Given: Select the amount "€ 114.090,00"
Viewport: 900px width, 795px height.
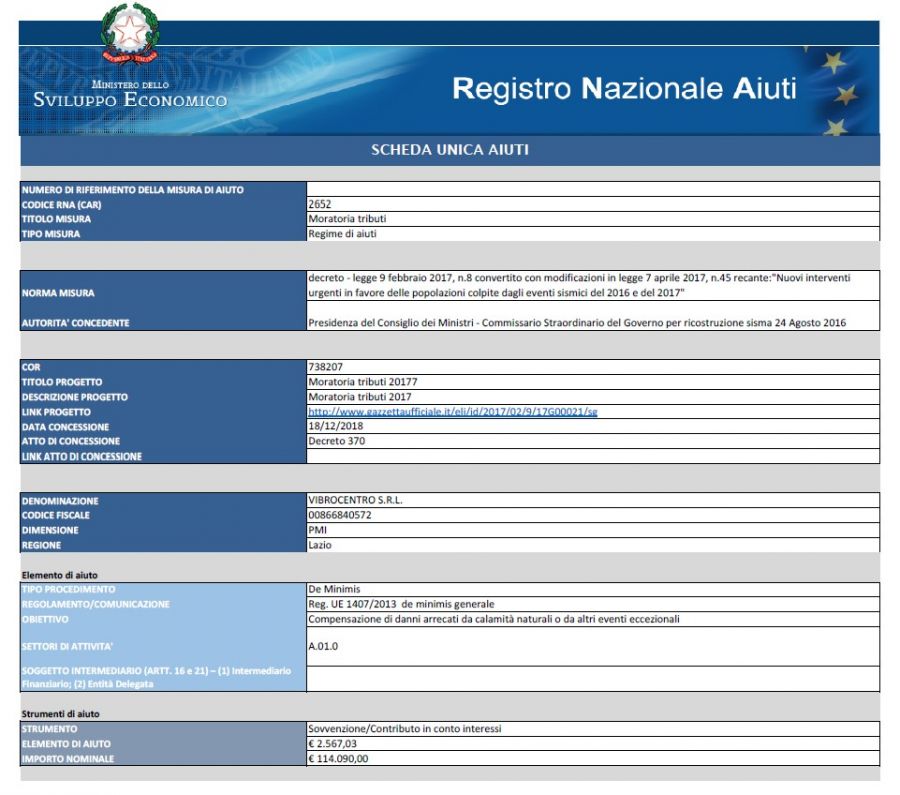Looking at the screenshot, I should 338,759.
